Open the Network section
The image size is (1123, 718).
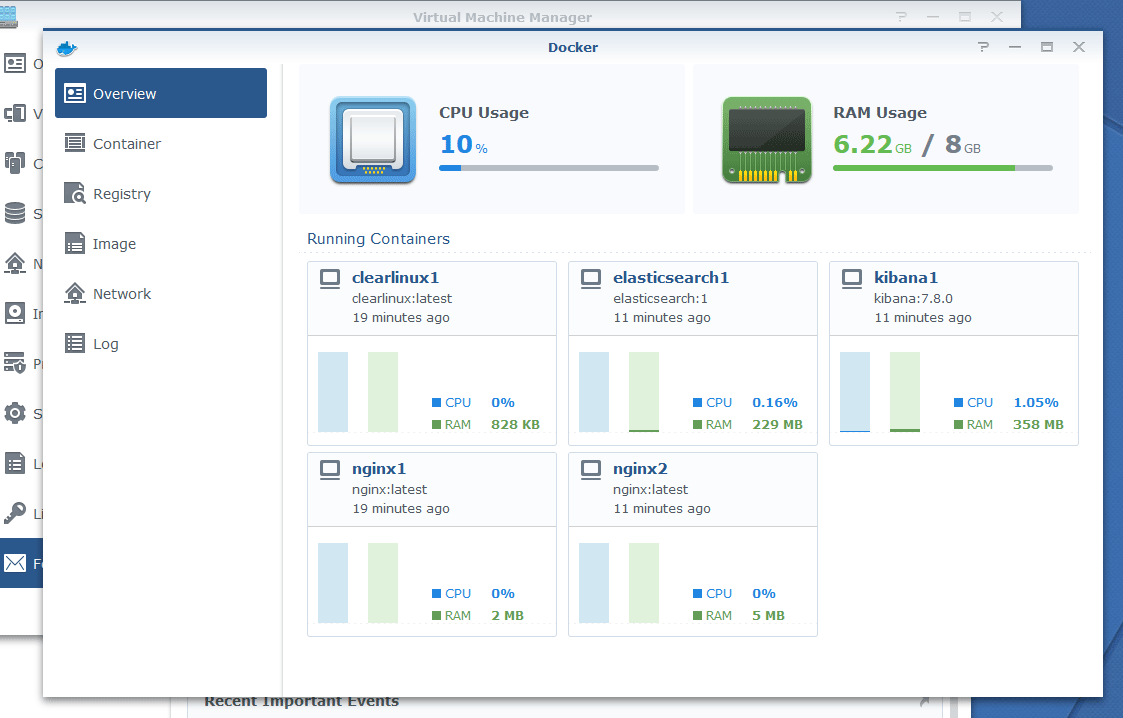pyautogui.click(x=160, y=293)
